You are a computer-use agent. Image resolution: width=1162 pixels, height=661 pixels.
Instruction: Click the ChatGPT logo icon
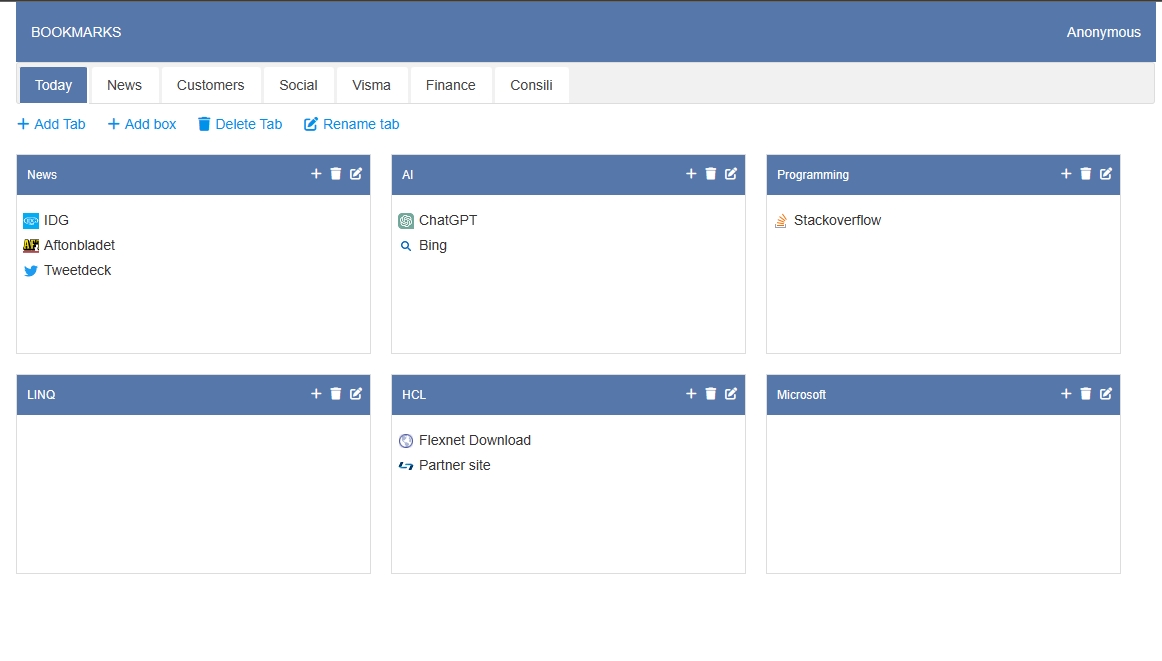pyautogui.click(x=406, y=221)
